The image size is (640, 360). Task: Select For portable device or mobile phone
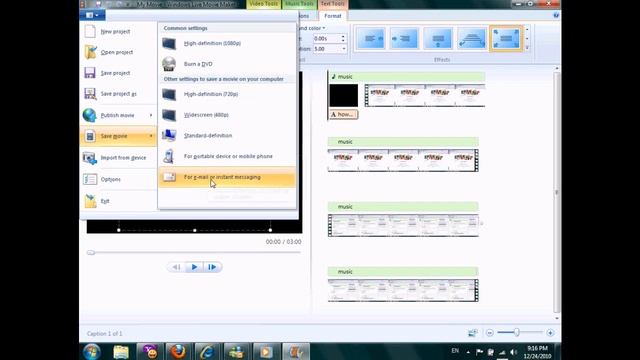[227, 156]
